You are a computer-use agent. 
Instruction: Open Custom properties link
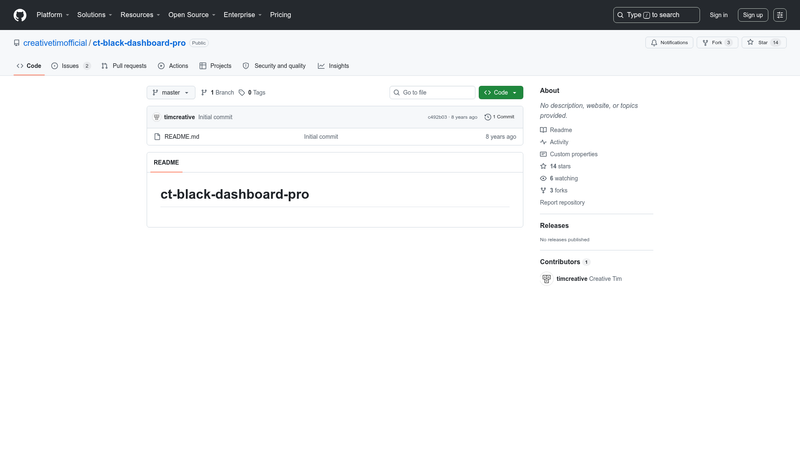click(569, 154)
